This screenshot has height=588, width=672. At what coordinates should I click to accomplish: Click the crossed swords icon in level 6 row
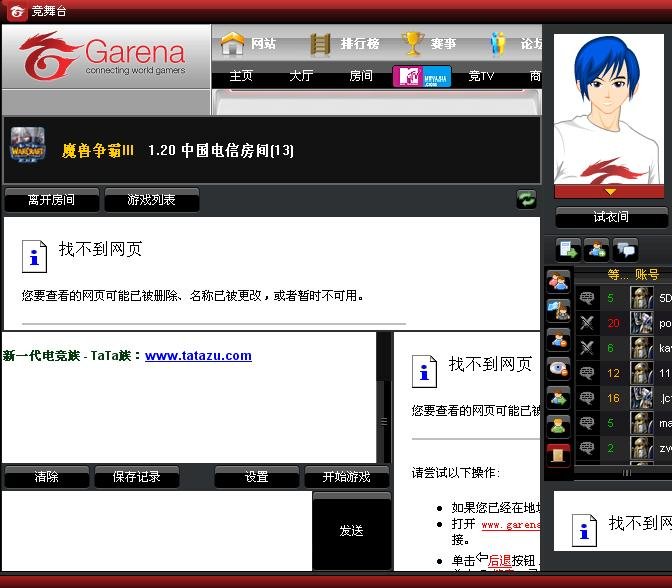point(587,348)
